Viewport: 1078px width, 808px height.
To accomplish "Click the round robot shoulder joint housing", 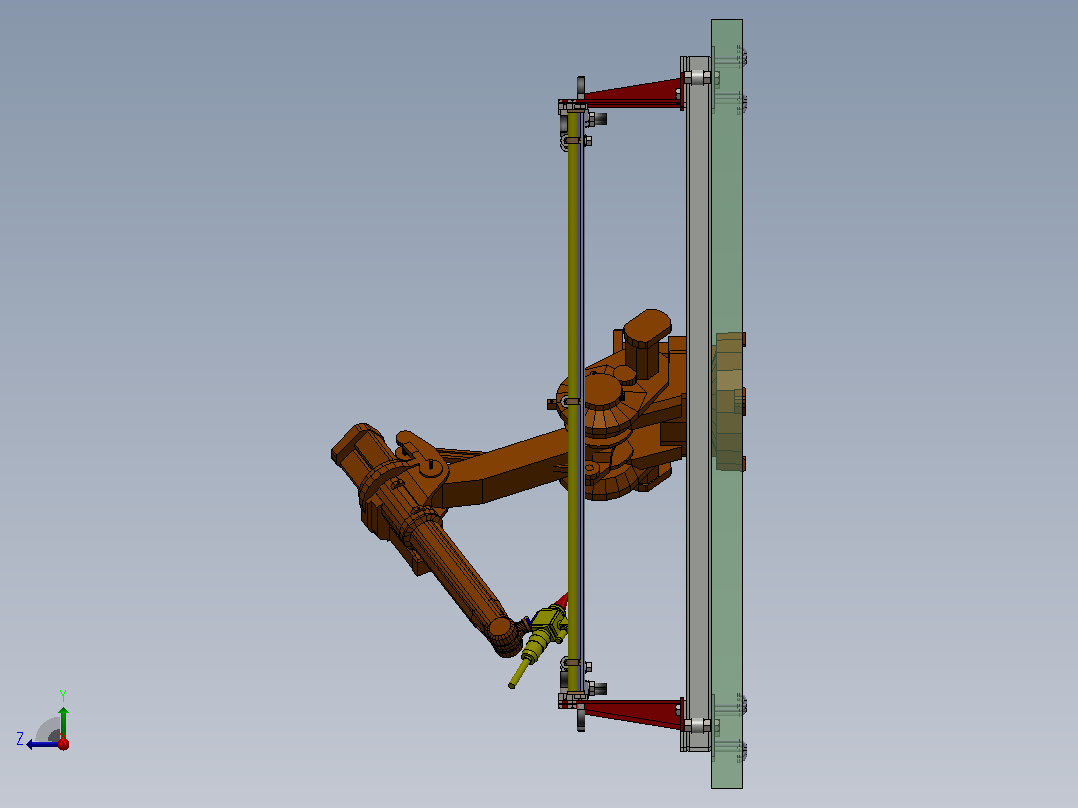I will [x=603, y=406].
